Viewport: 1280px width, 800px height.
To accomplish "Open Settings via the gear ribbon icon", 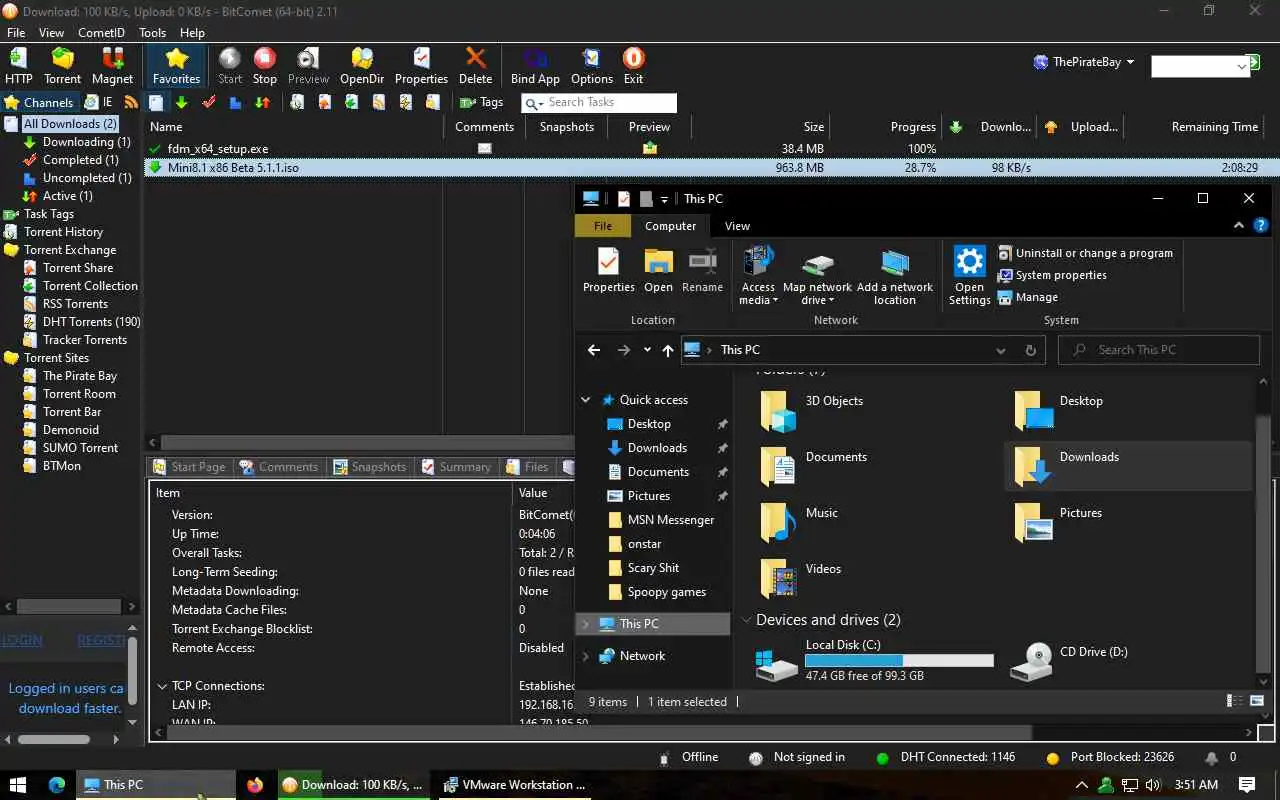I will tap(969, 277).
